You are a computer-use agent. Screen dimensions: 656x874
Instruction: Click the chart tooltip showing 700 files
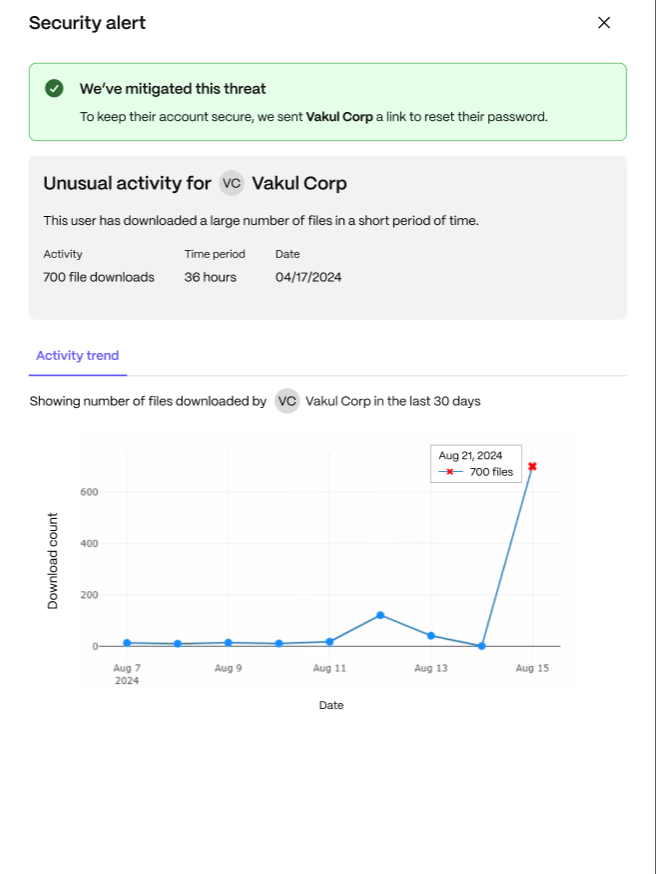pyautogui.click(x=476, y=464)
